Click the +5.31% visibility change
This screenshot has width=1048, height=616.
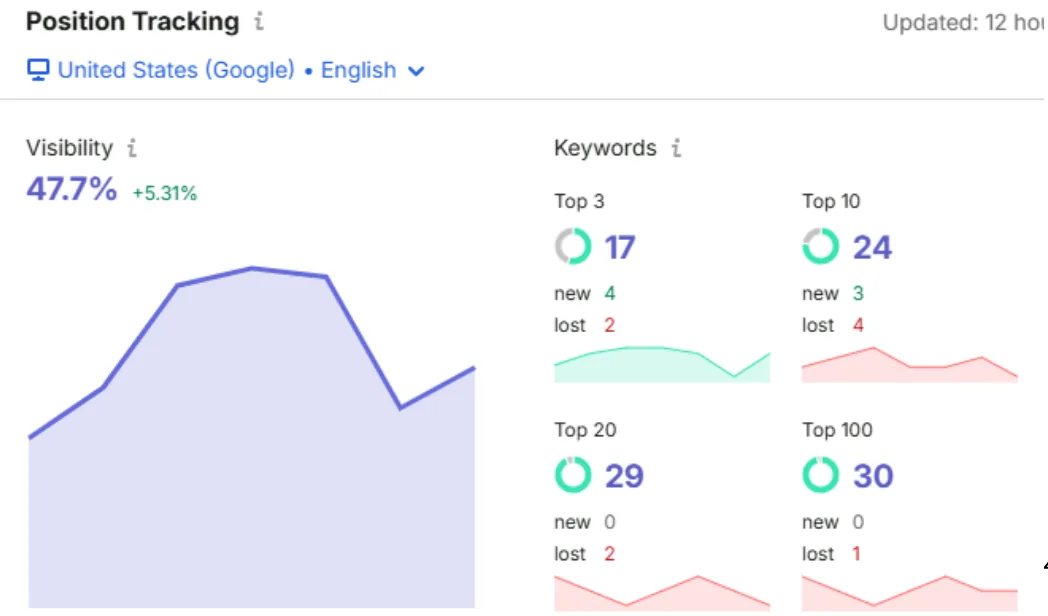[x=164, y=193]
